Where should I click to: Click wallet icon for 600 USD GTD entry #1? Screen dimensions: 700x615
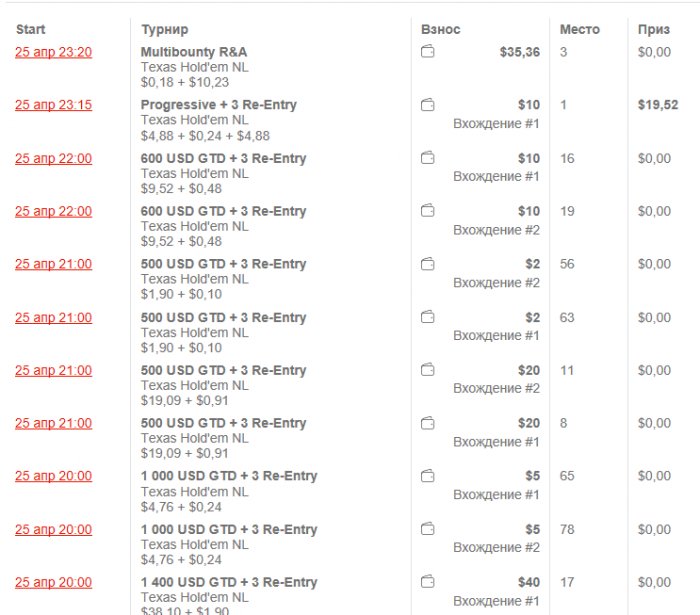(x=427, y=158)
